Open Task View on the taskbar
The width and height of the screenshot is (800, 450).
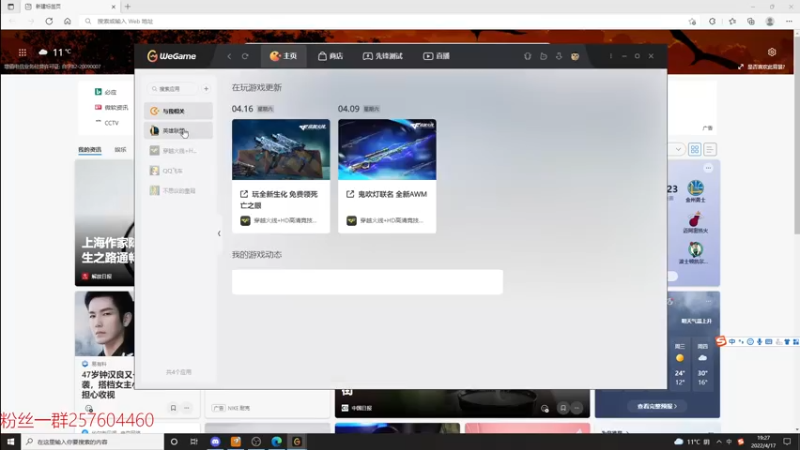(194, 442)
